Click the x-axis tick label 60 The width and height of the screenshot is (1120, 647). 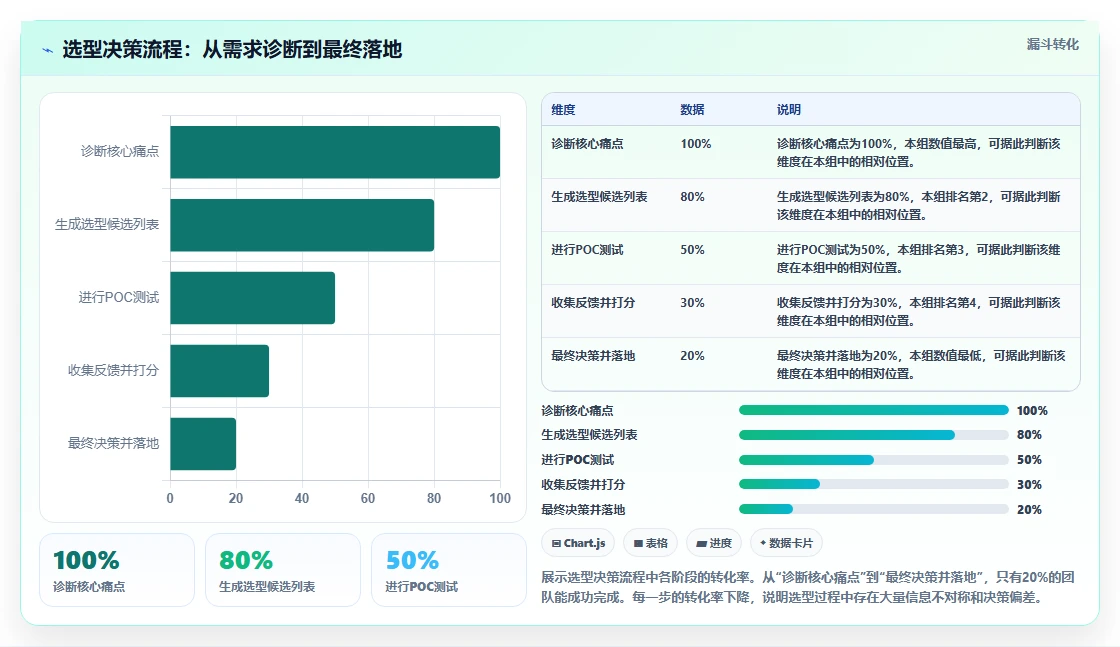[x=368, y=498]
